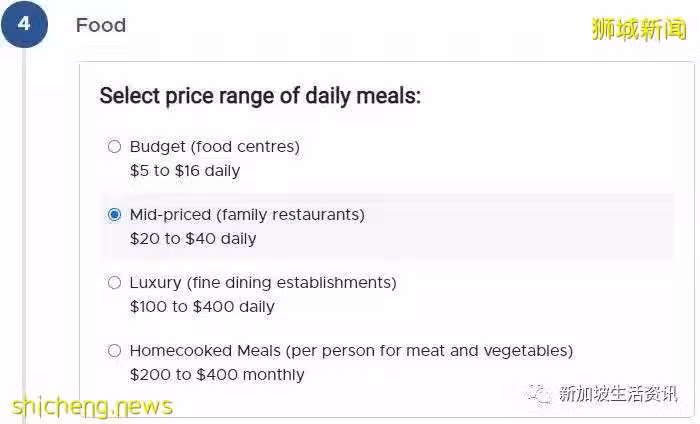The width and height of the screenshot is (700, 424).
Task: Click the yellow 狮城新闻 watermark text
Action: click(x=638, y=29)
